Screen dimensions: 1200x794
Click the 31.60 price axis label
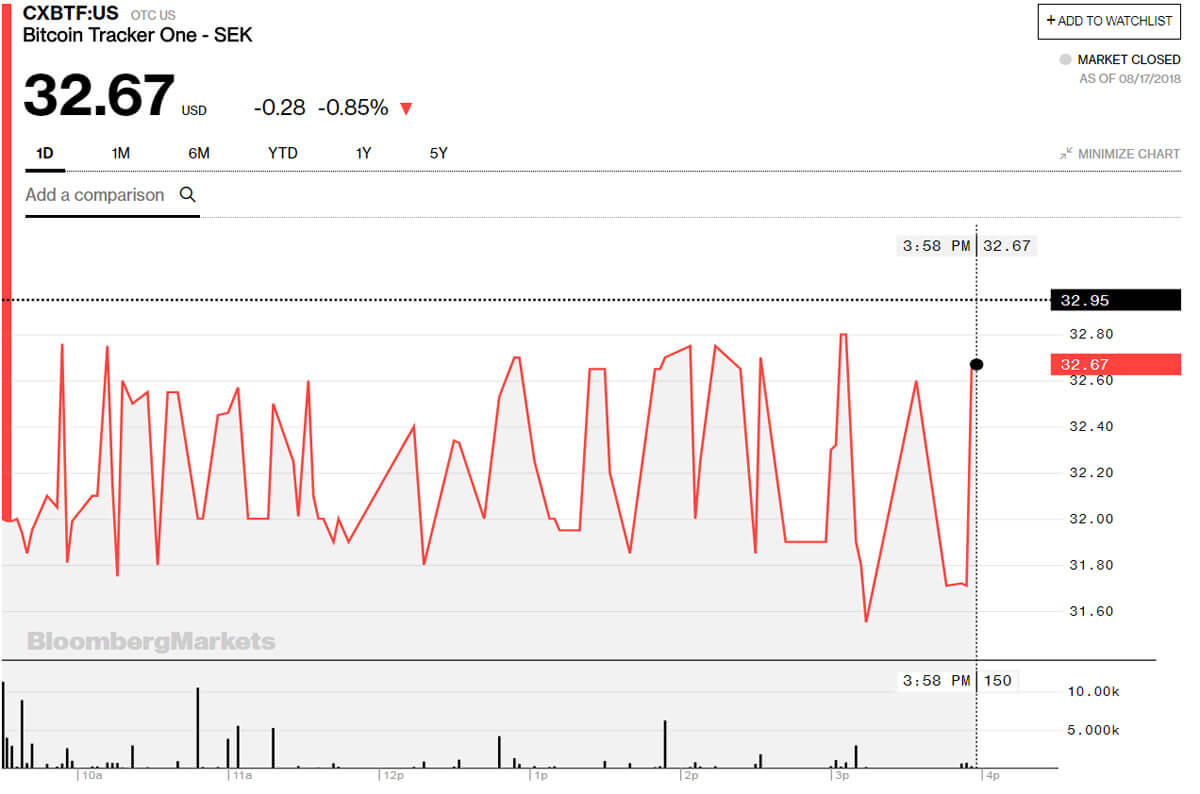pyautogui.click(x=1091, y=612)
